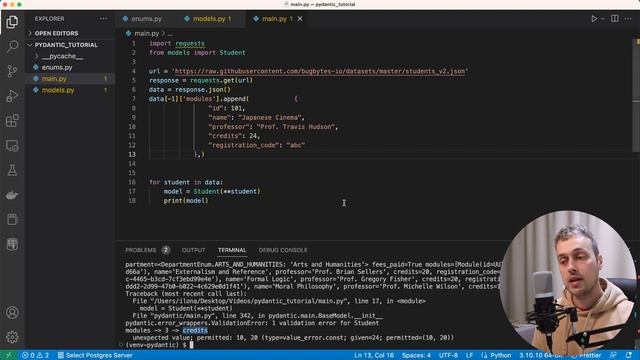Viewport: 640px width, 360px height.
Task: Expand the __pycache__ folder
Action: click(62, 56)
